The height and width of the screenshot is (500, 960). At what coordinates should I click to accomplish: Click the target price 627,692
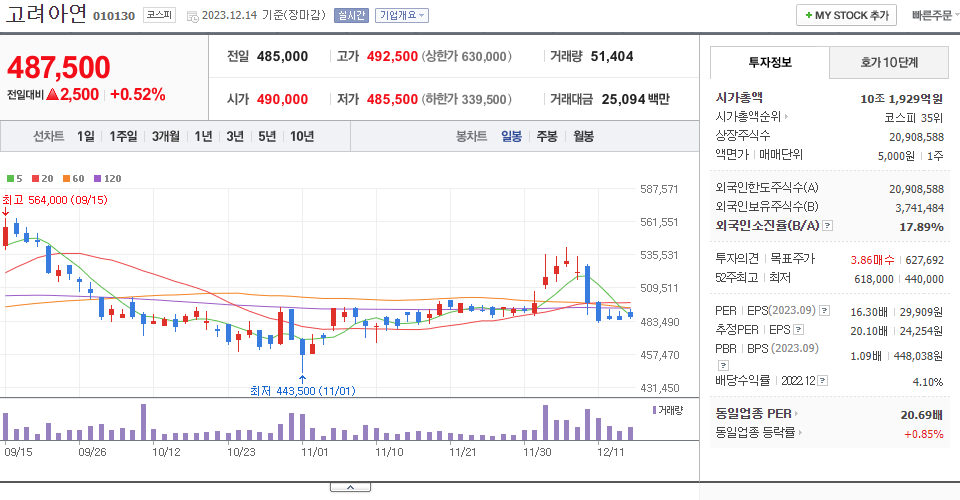pos(924,260)
